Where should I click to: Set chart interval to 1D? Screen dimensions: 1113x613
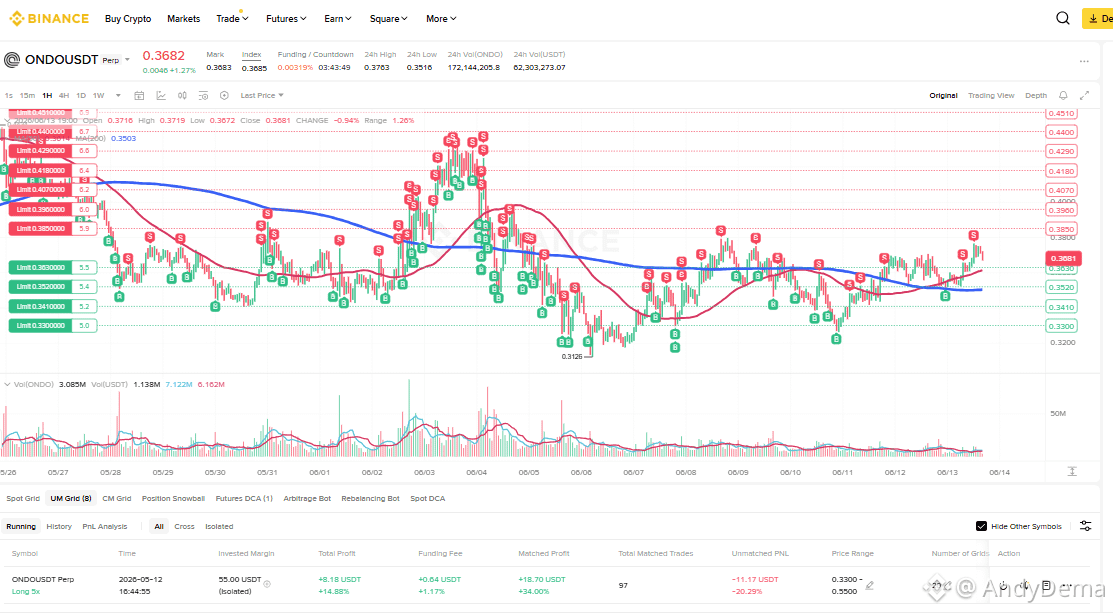pyautogui.click(x=81, y=95)
